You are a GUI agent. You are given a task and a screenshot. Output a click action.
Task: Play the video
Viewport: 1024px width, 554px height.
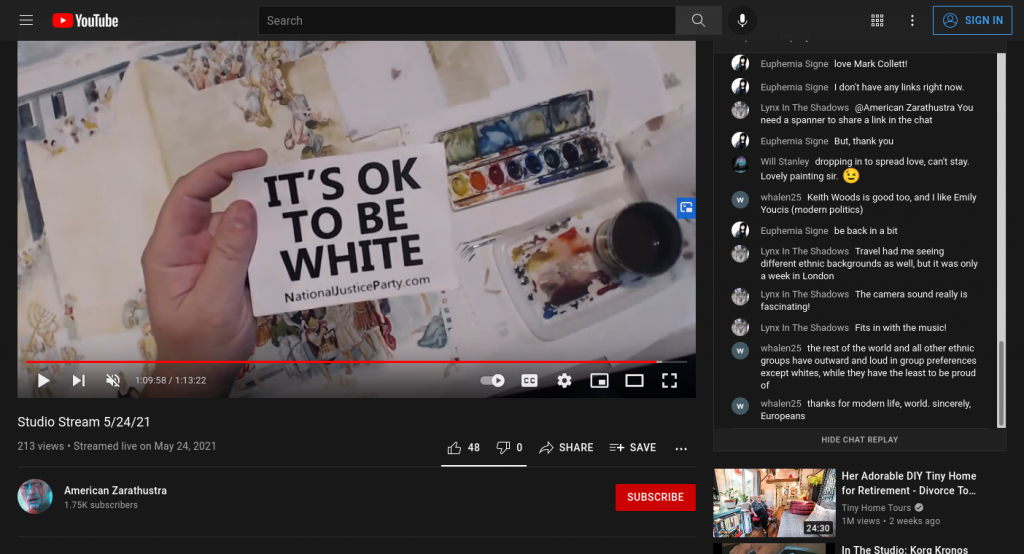43,380
